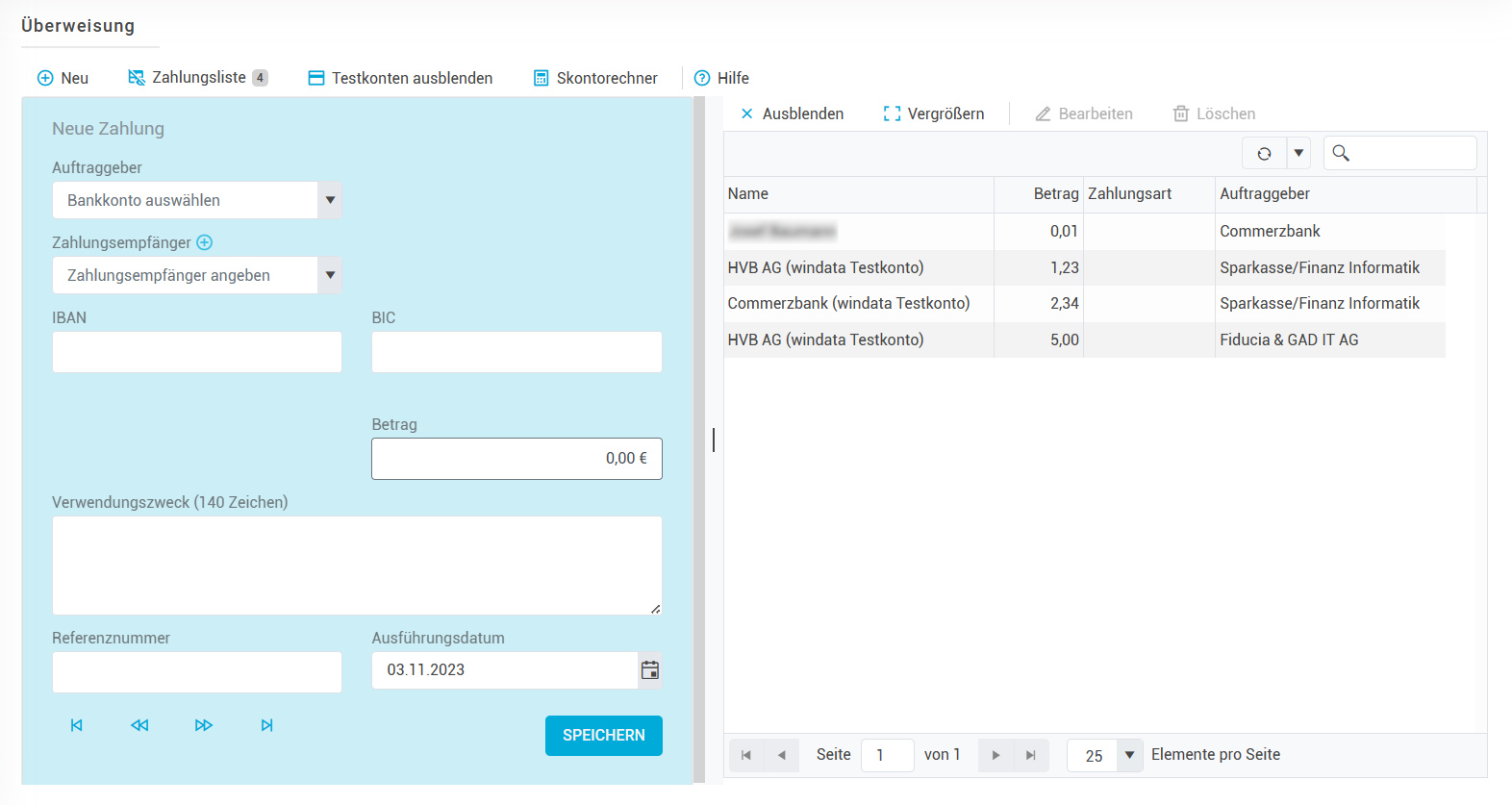This screenshot has height=805, width=1512.
Task: Go to previous record with rewind icon
Action: pyautogui.click(x=139, y=725)
